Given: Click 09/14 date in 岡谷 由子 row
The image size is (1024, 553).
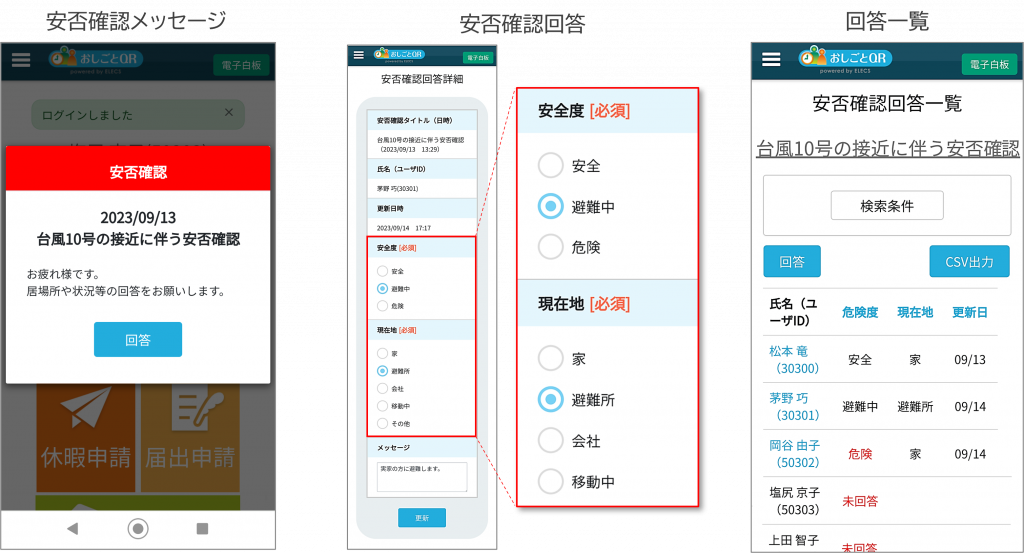Looking at the screenshot, I should point(970,454).
